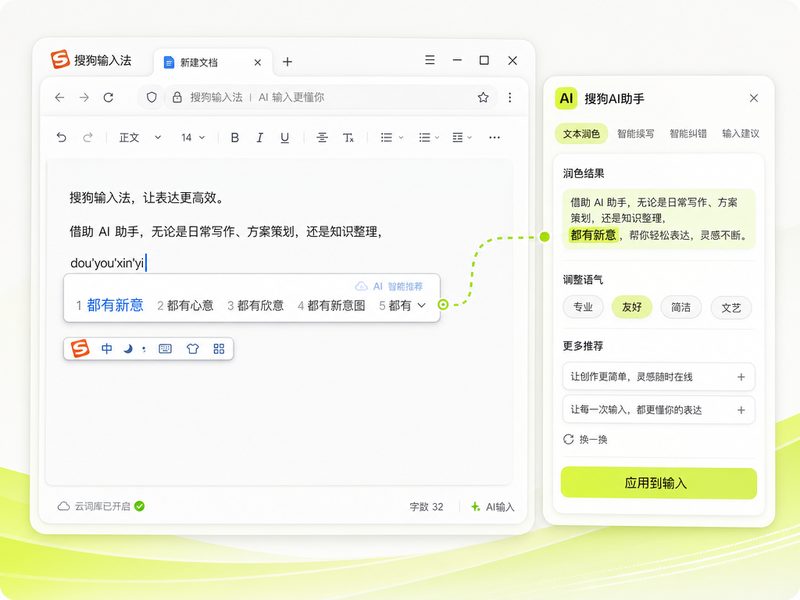Toggle the moon half-width icon

tap(128, 348)
